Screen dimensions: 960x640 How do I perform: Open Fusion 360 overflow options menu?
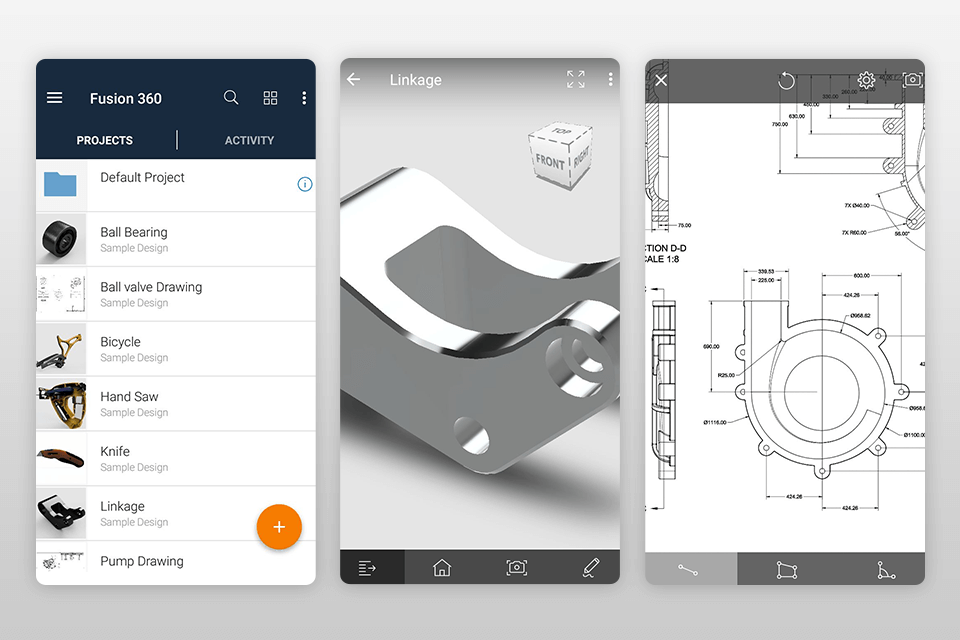tap(304, 98)
